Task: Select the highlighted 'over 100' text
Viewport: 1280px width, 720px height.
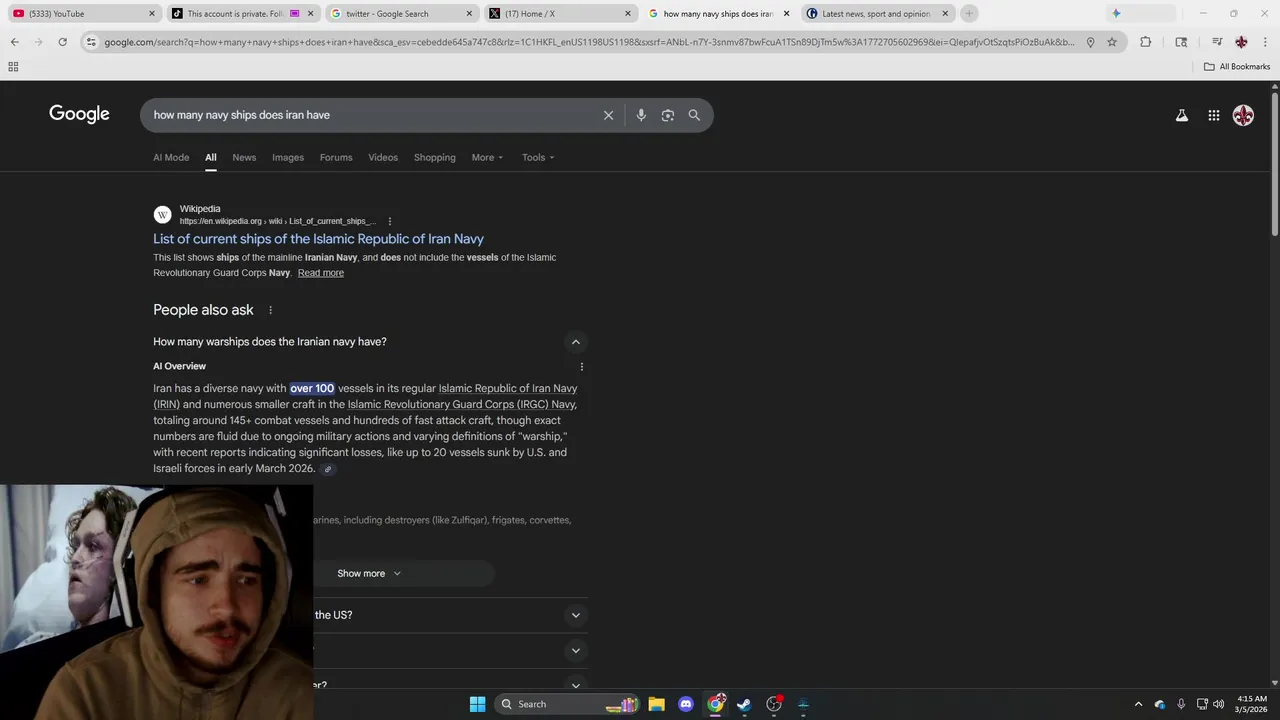Action: coord(312,389)
